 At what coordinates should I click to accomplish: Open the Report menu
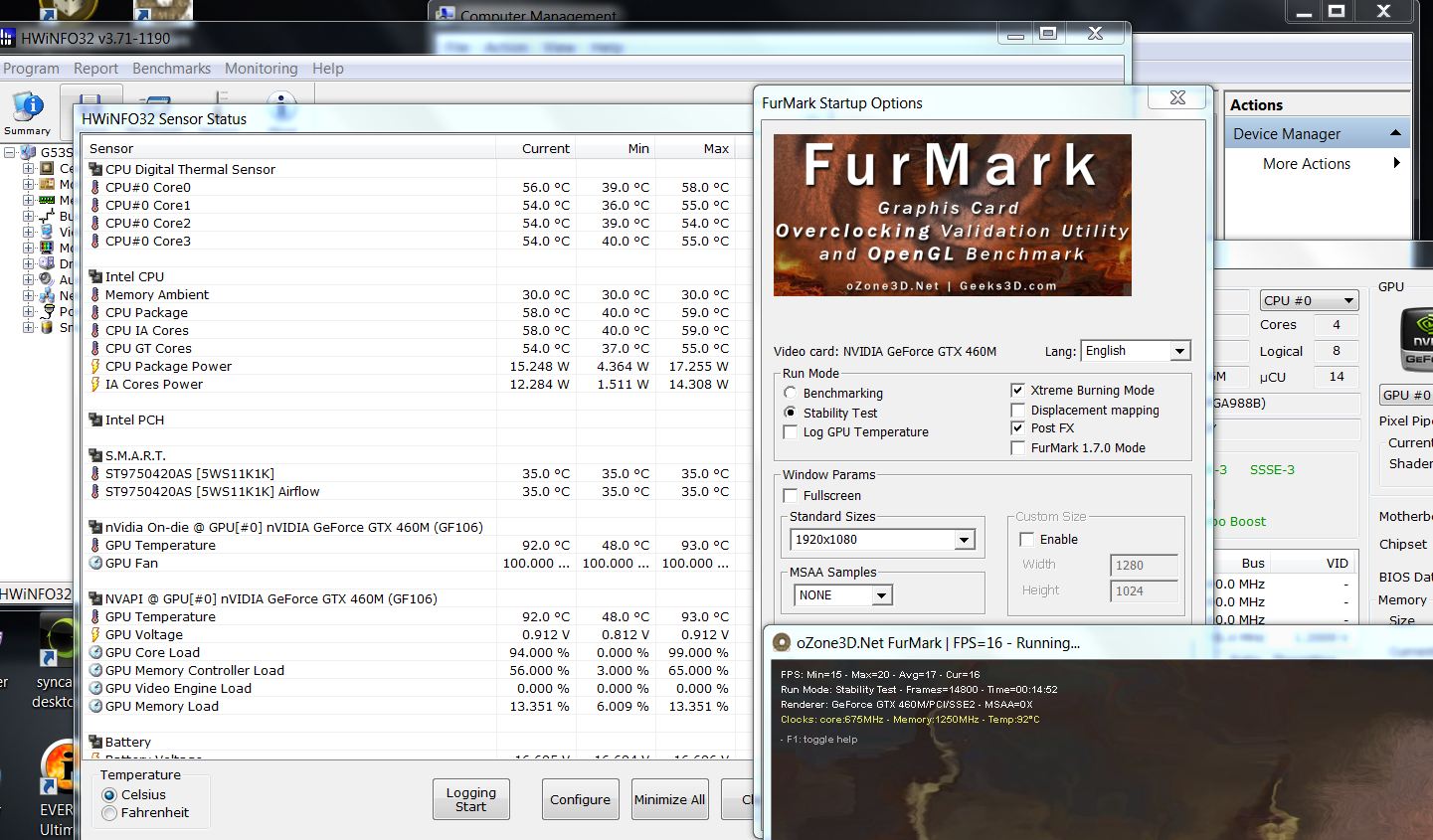(x=95, y=69)
